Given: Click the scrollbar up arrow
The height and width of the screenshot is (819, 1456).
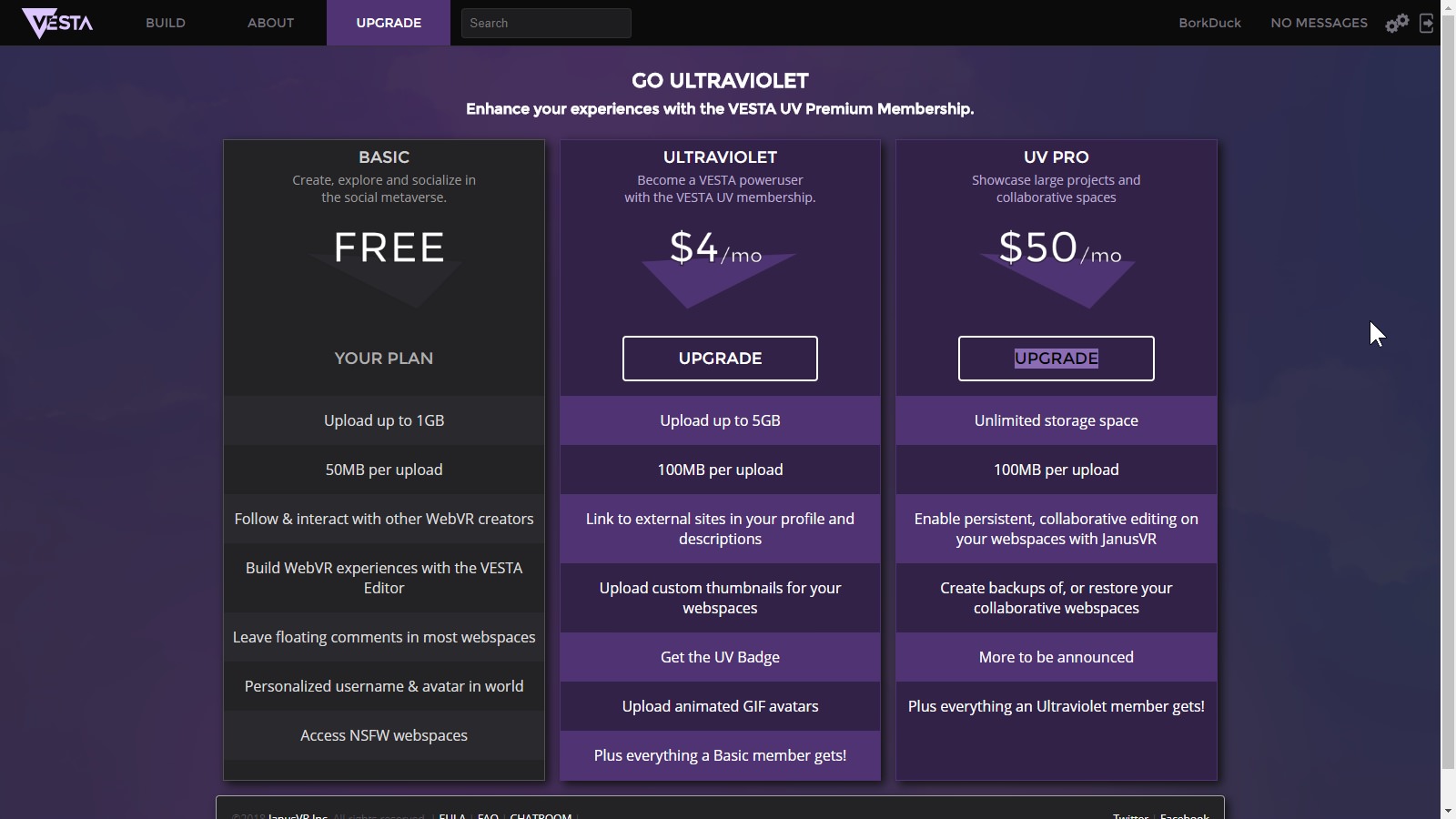Looking at the screenshot, I should (1448, 7).
